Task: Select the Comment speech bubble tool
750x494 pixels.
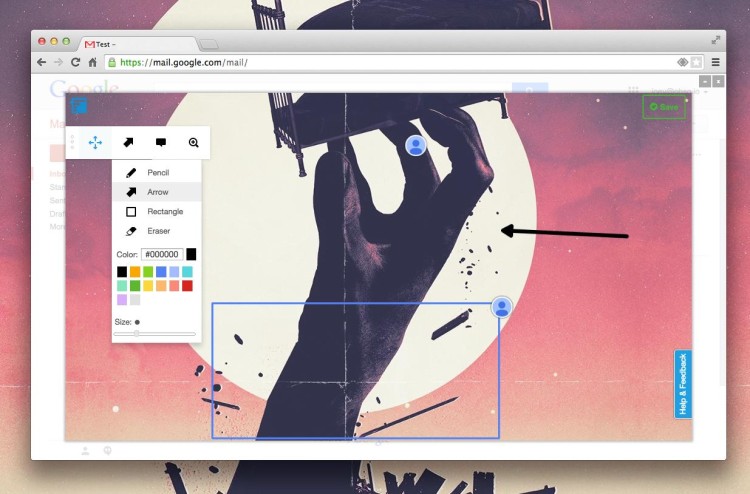Action: pos(161,143)
